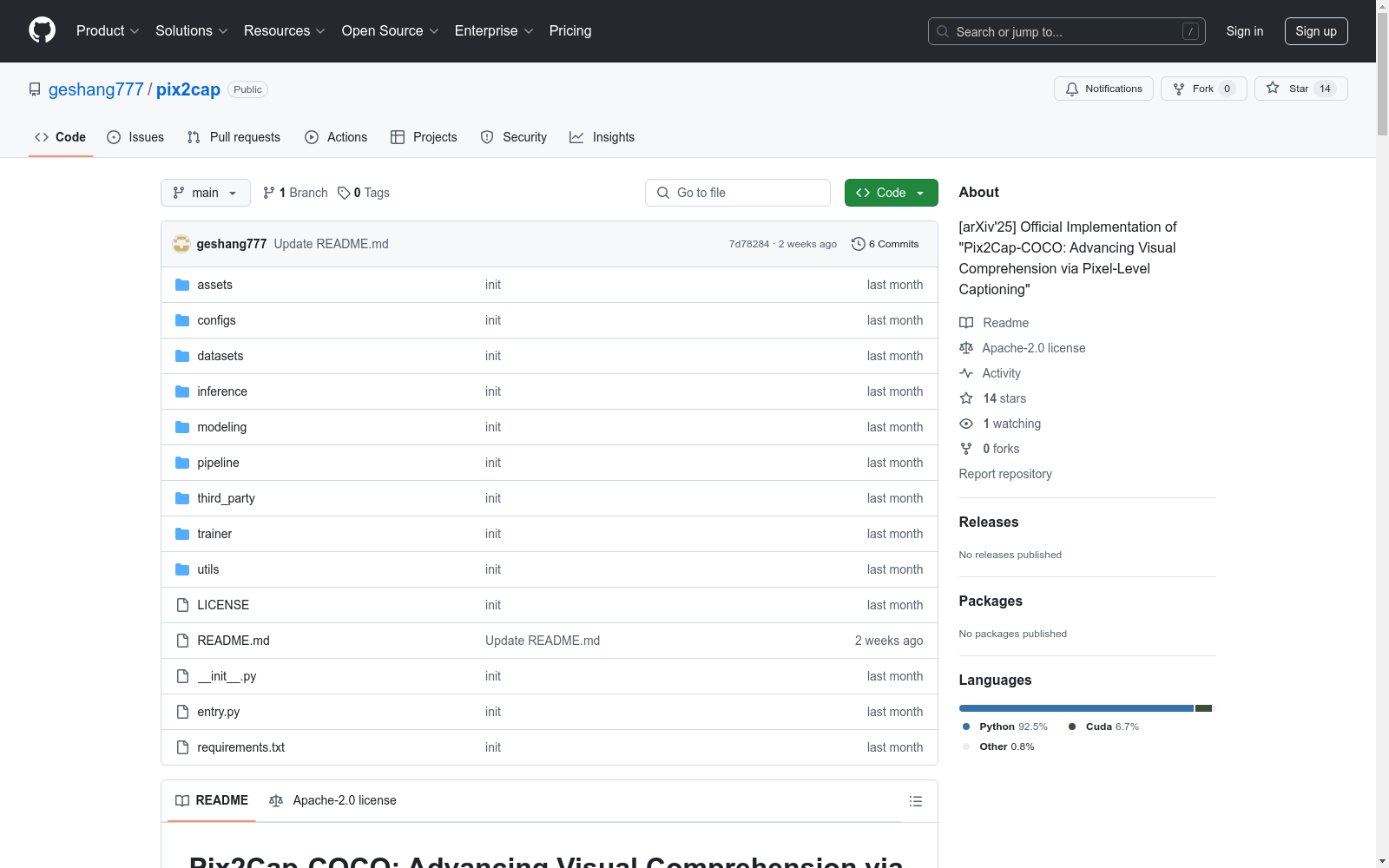
Task: Open commit hash 7d78284
Action: pyautogui.click(x=749, y=244)
